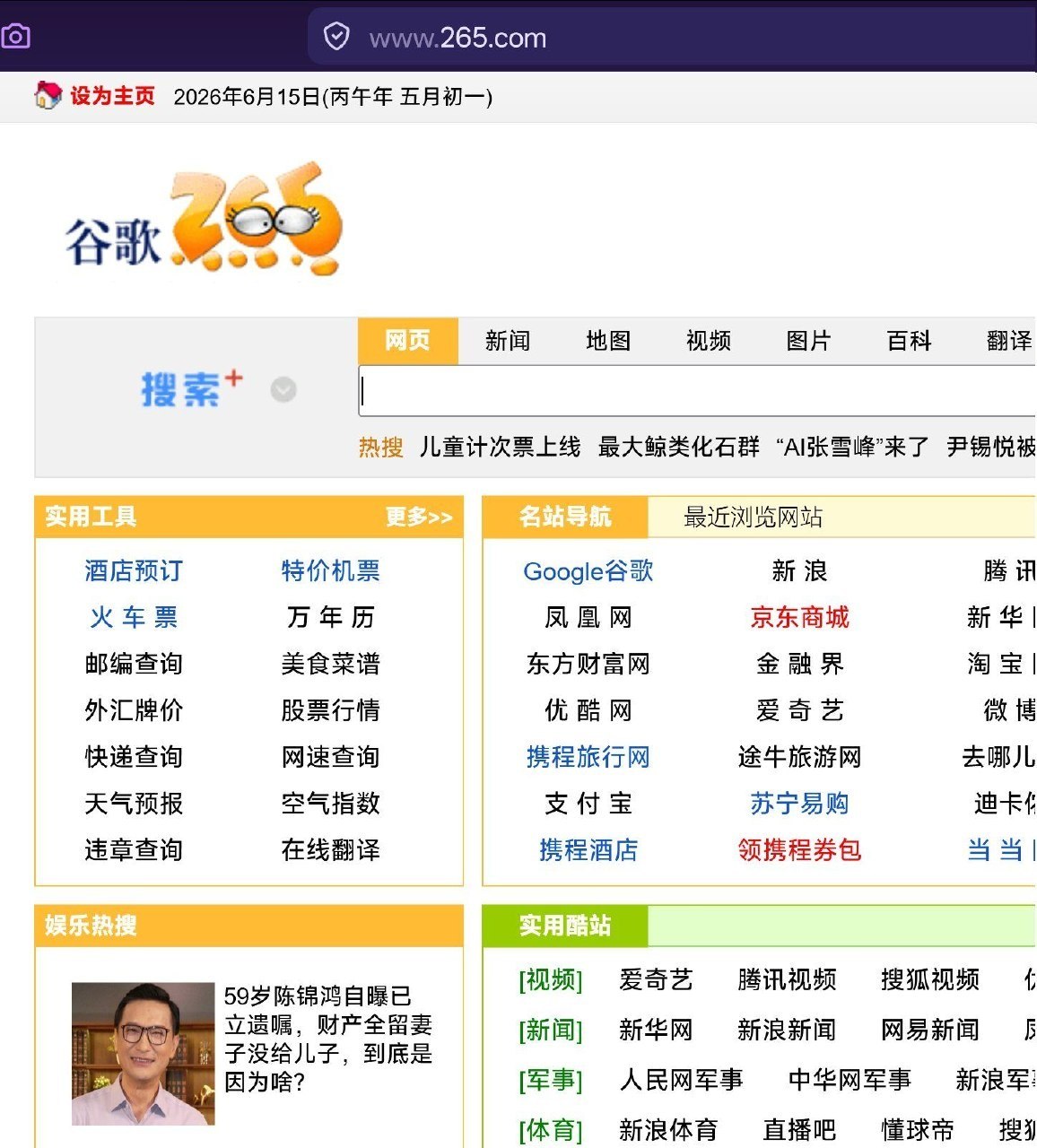Click the hot search 儿童计次票上线
1037x1148 pixels.
500,447
